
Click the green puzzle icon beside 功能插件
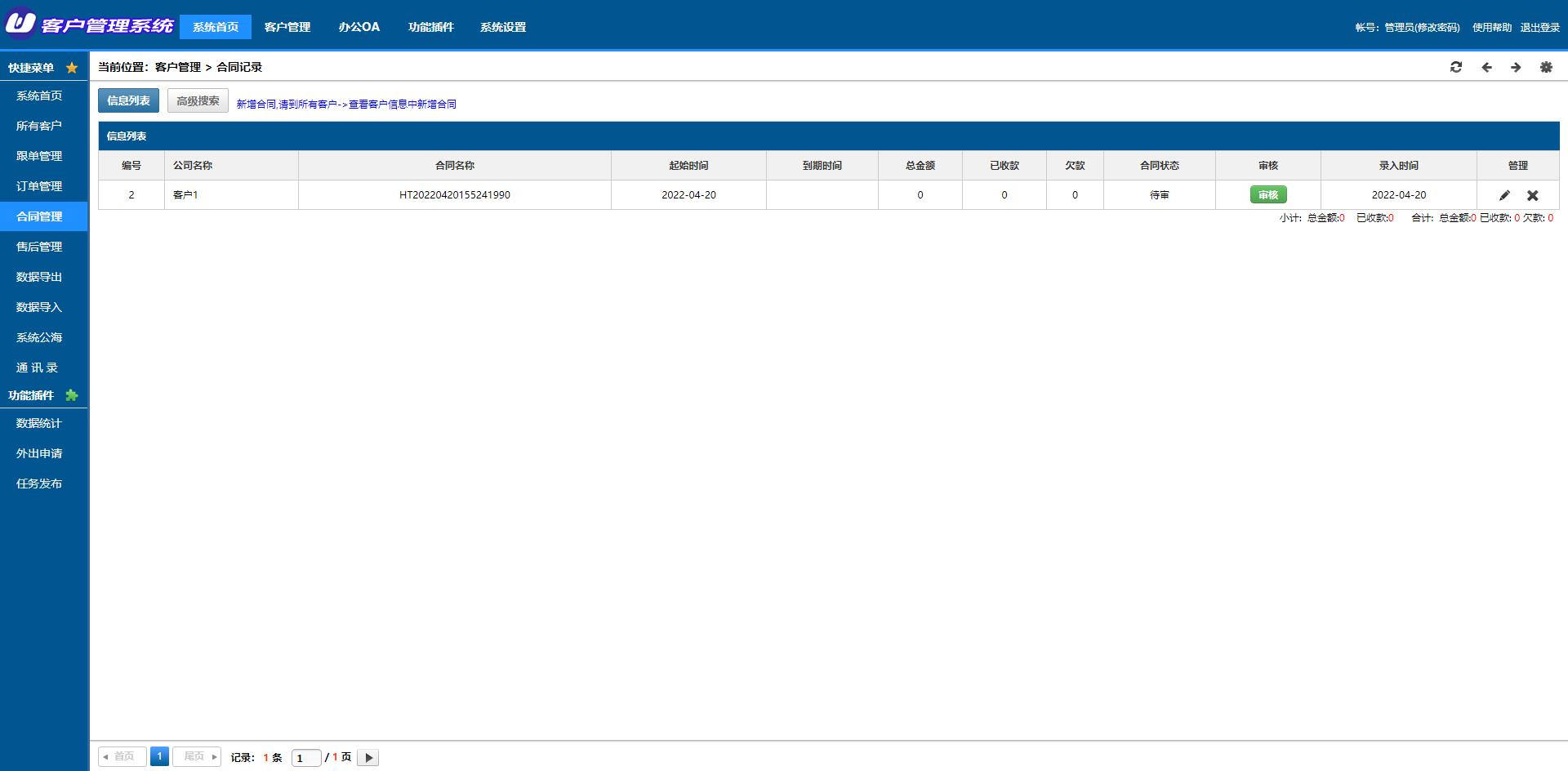72,395
